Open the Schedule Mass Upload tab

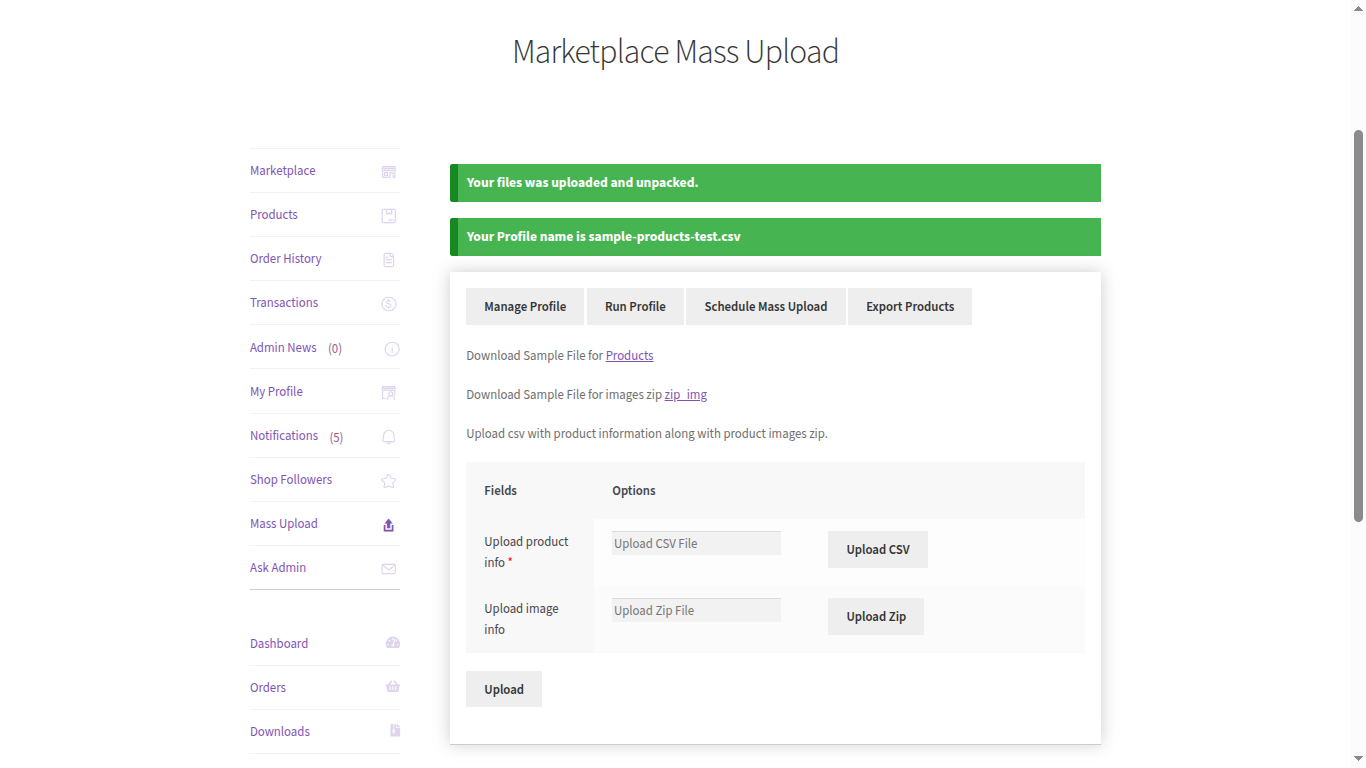(x=765, y=306)
